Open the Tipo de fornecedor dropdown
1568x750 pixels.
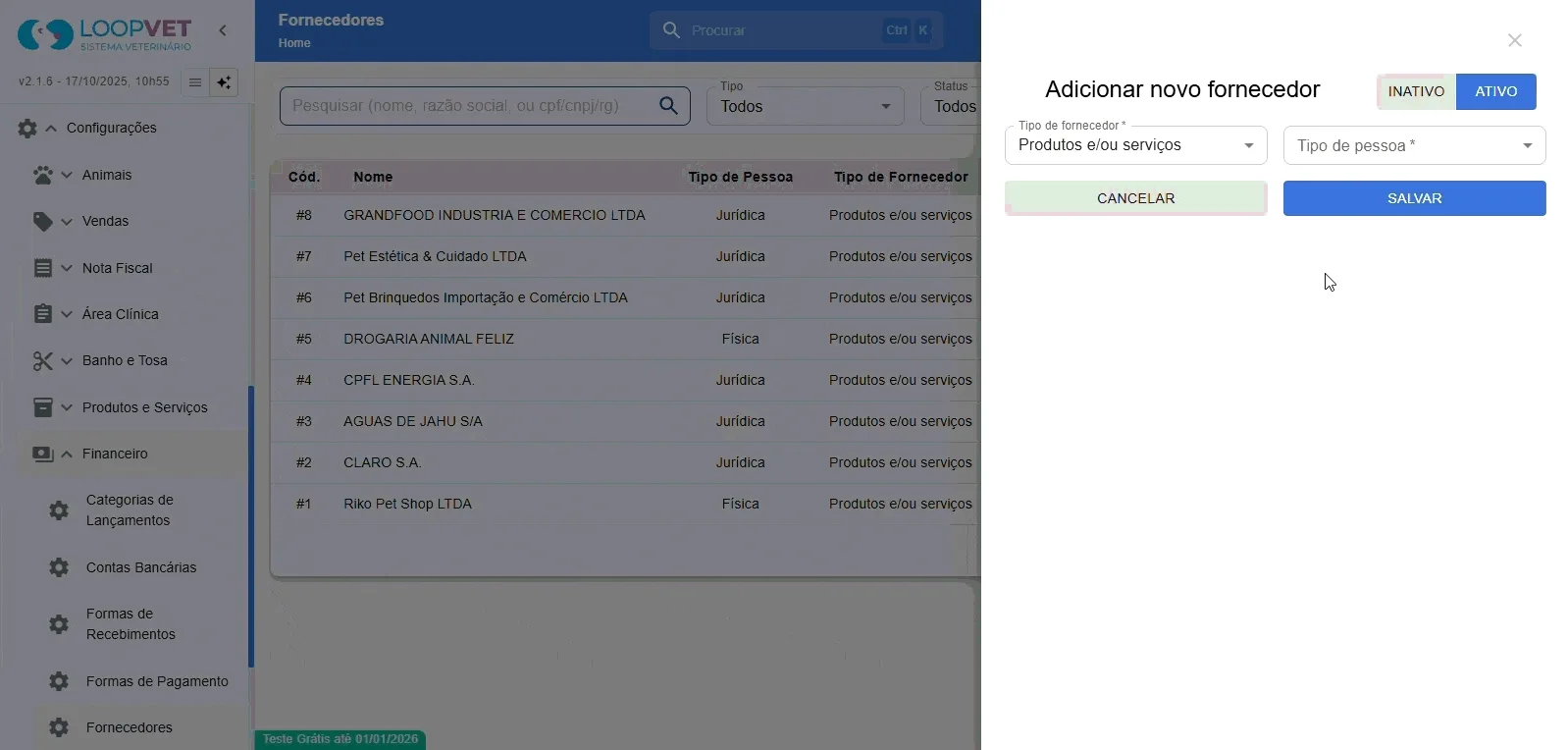1136,145
